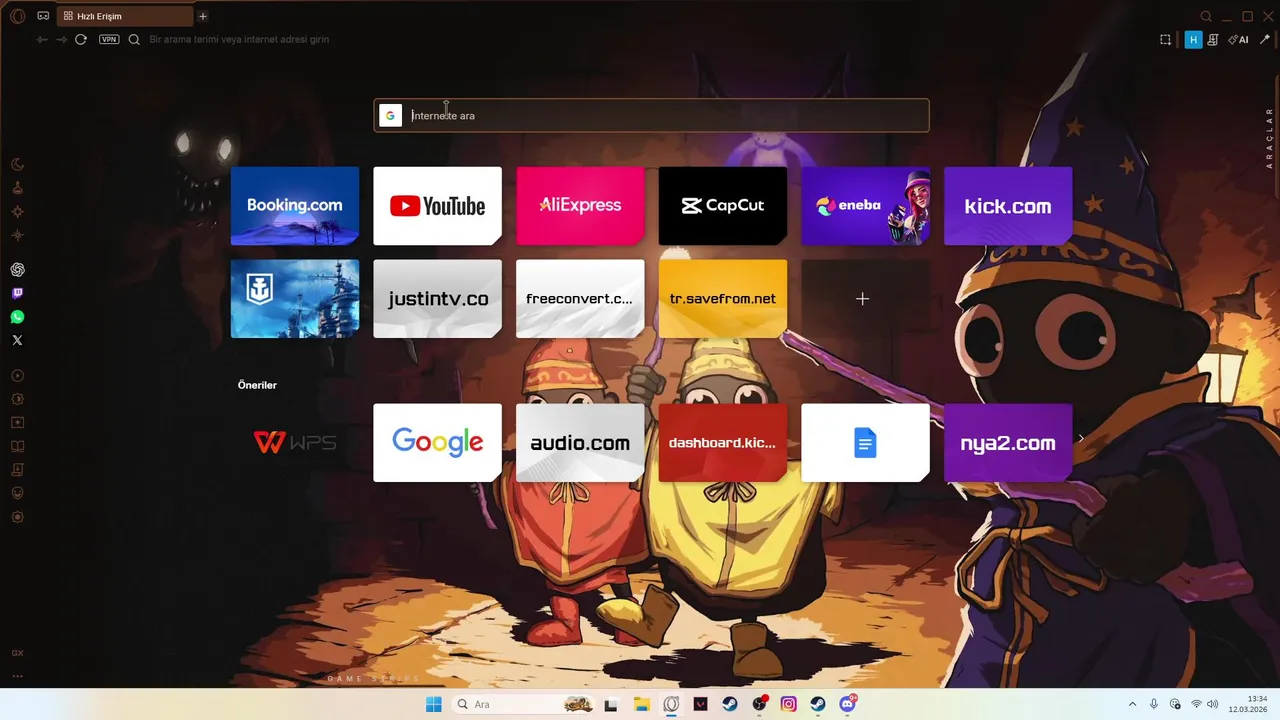Toggle the VPN badge in address bar
1280x720 pixels.
109,40
